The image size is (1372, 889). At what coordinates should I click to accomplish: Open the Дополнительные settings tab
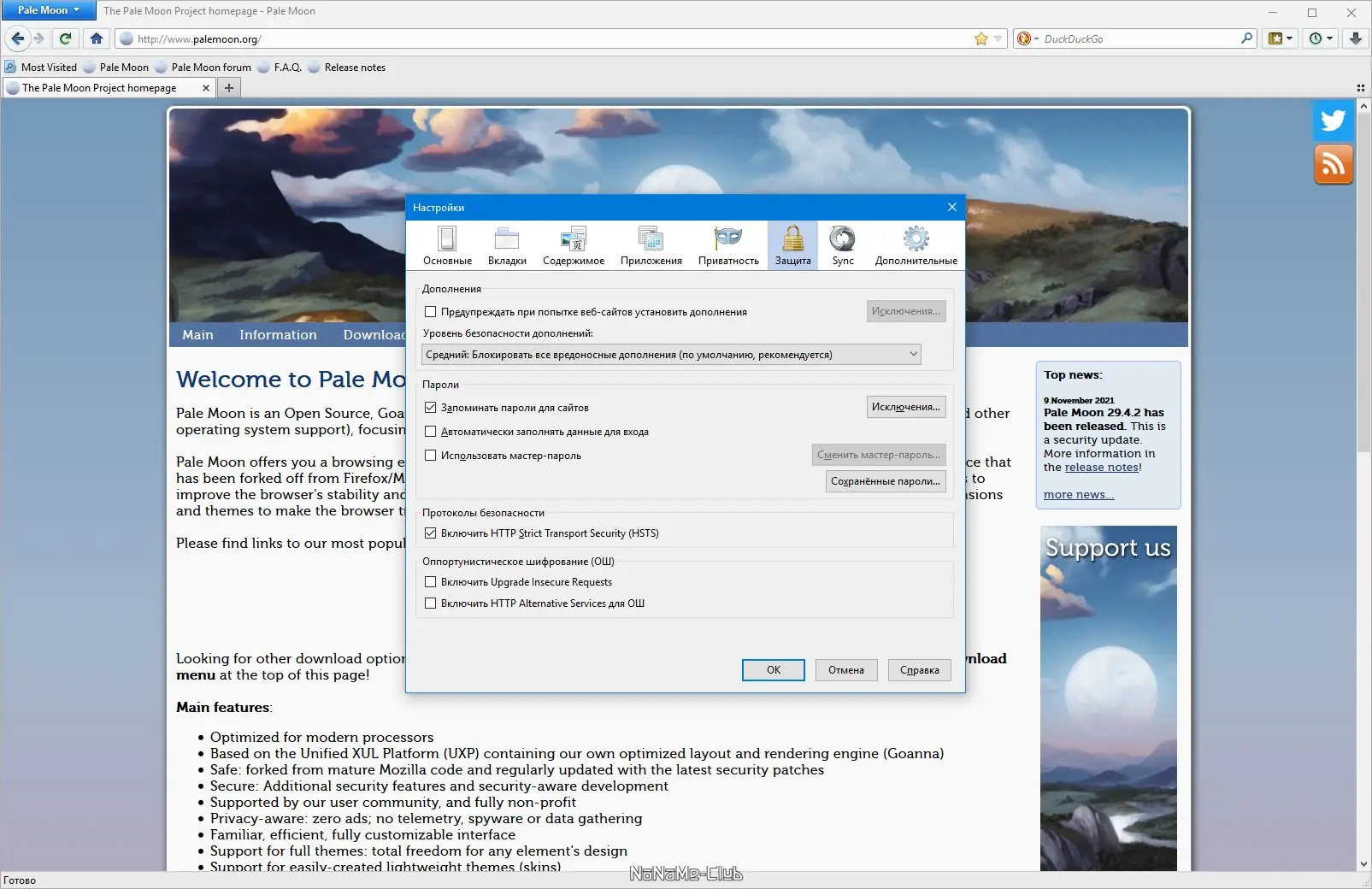click(916, 245)
